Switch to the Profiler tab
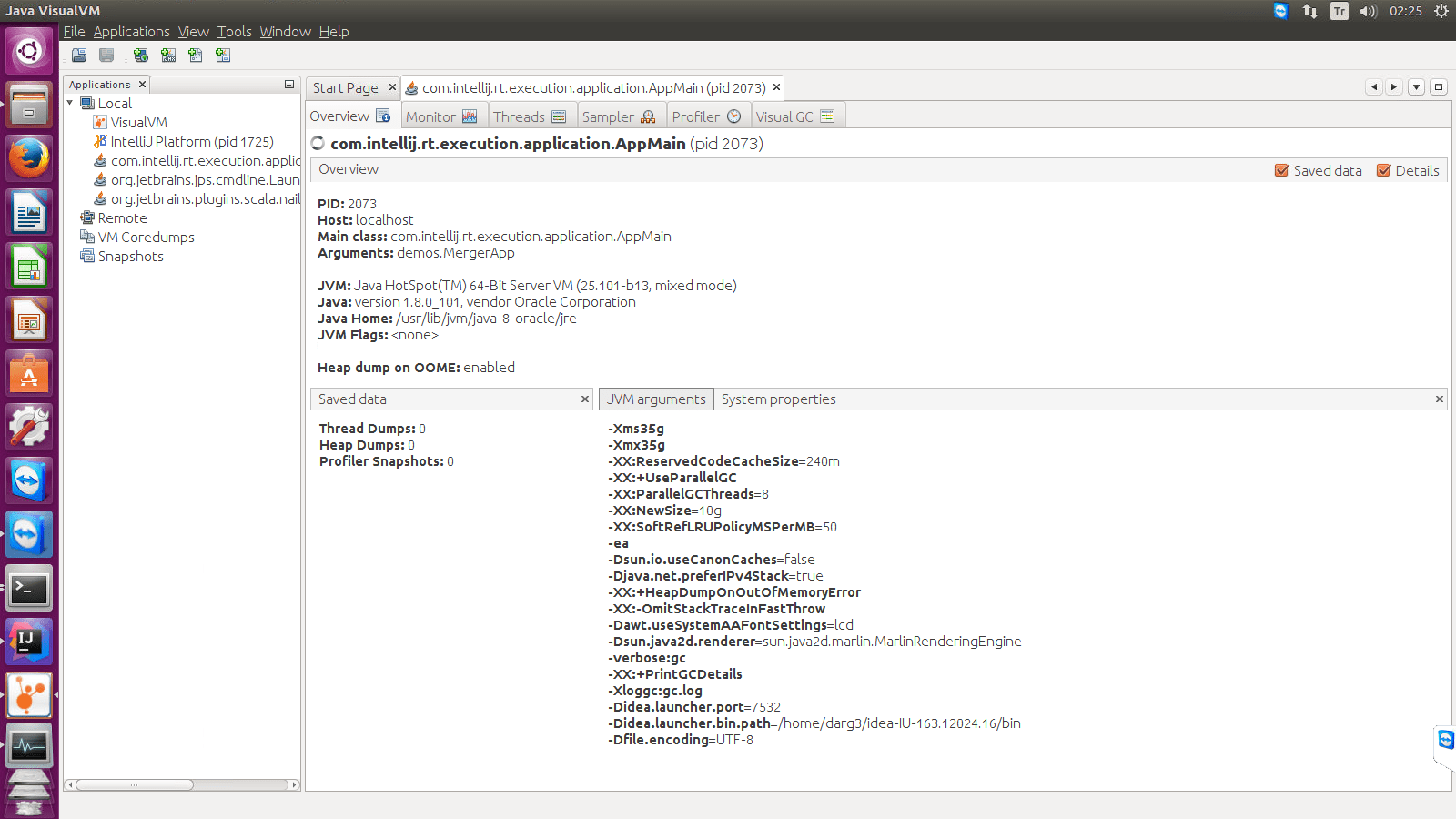The image size is (1456, 819). [x=707, y=116]
